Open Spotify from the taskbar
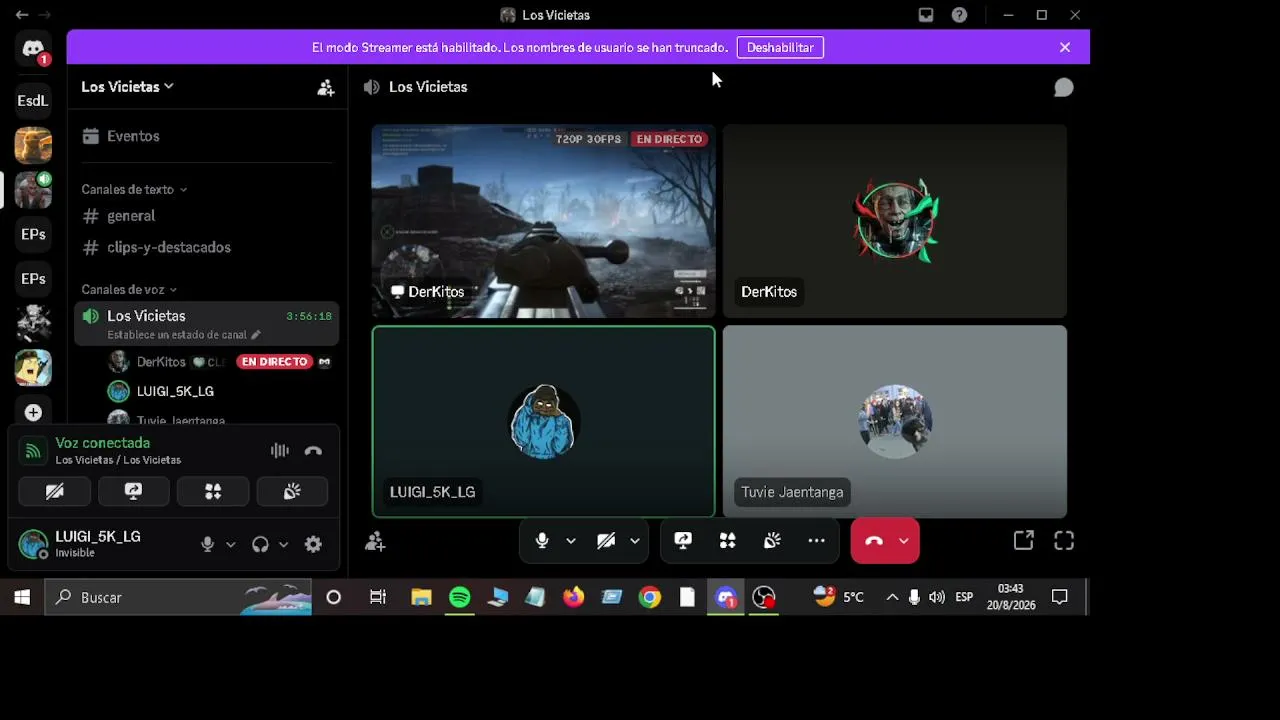The width and height of the screenshot is (1280, 720). pos(459,597)
